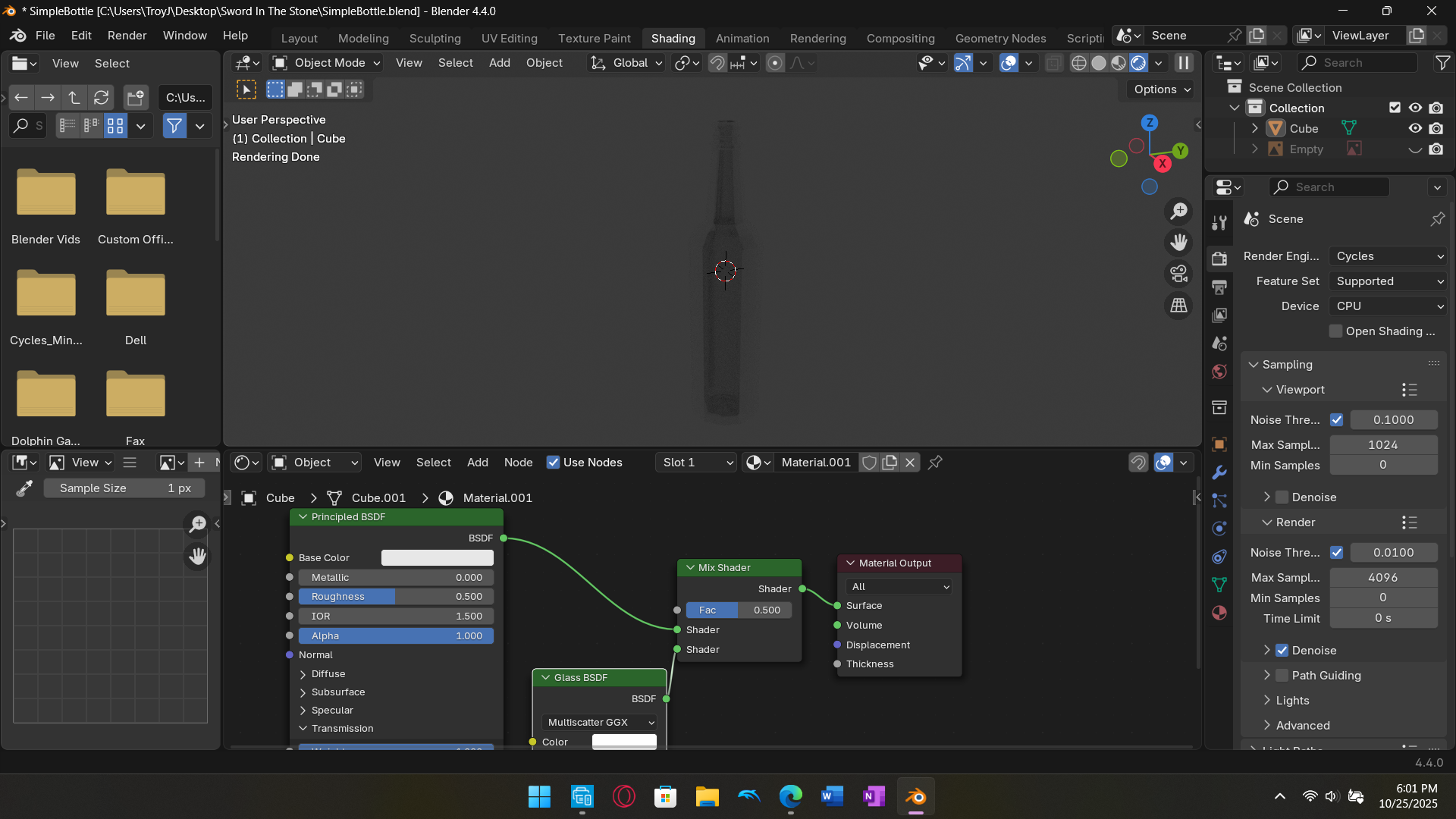Expand the Advanced panel
The height and width of the screenshot is (819, 1456).
1302,726
